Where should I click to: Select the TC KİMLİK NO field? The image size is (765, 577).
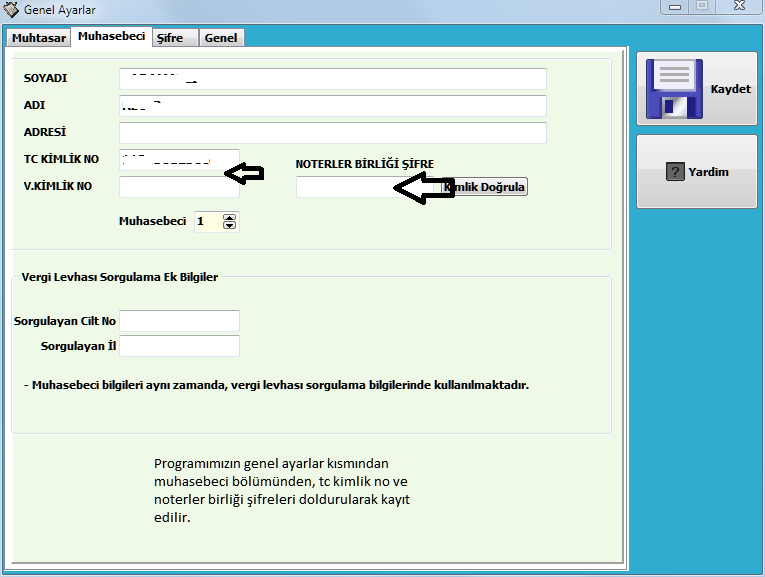179,160
